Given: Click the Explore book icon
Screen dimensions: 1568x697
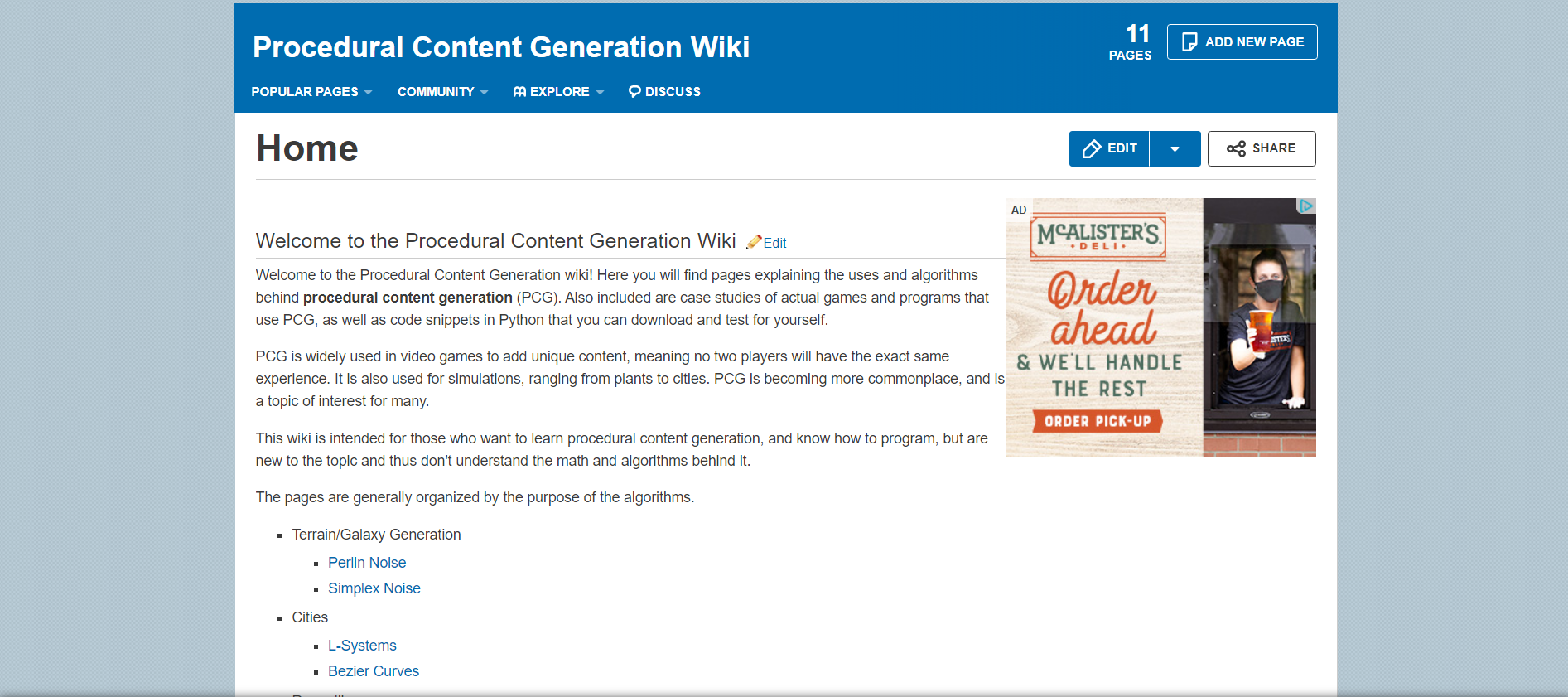Looking at the screenshot, I should click(x=519, y=92).
